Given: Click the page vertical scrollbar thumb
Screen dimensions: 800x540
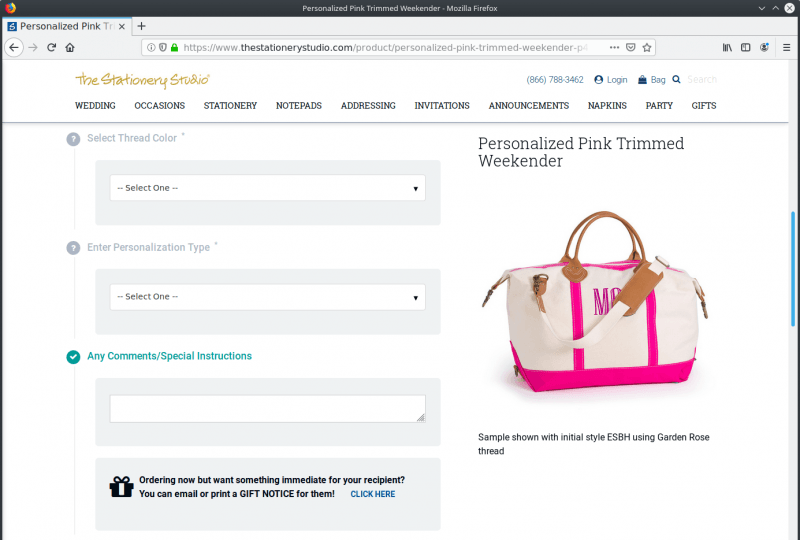Looking at the screenshot, I should coord(793,268).
